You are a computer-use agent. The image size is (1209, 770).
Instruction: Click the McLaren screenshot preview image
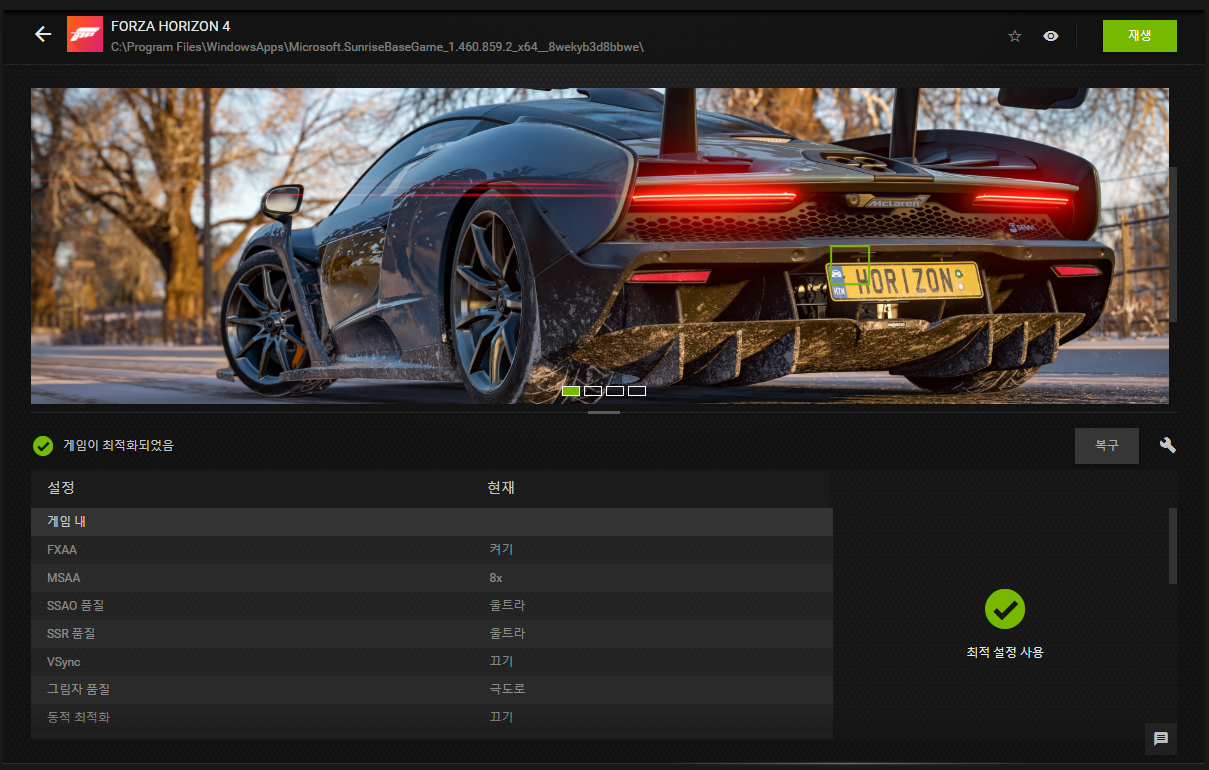[x=600, y=246]
